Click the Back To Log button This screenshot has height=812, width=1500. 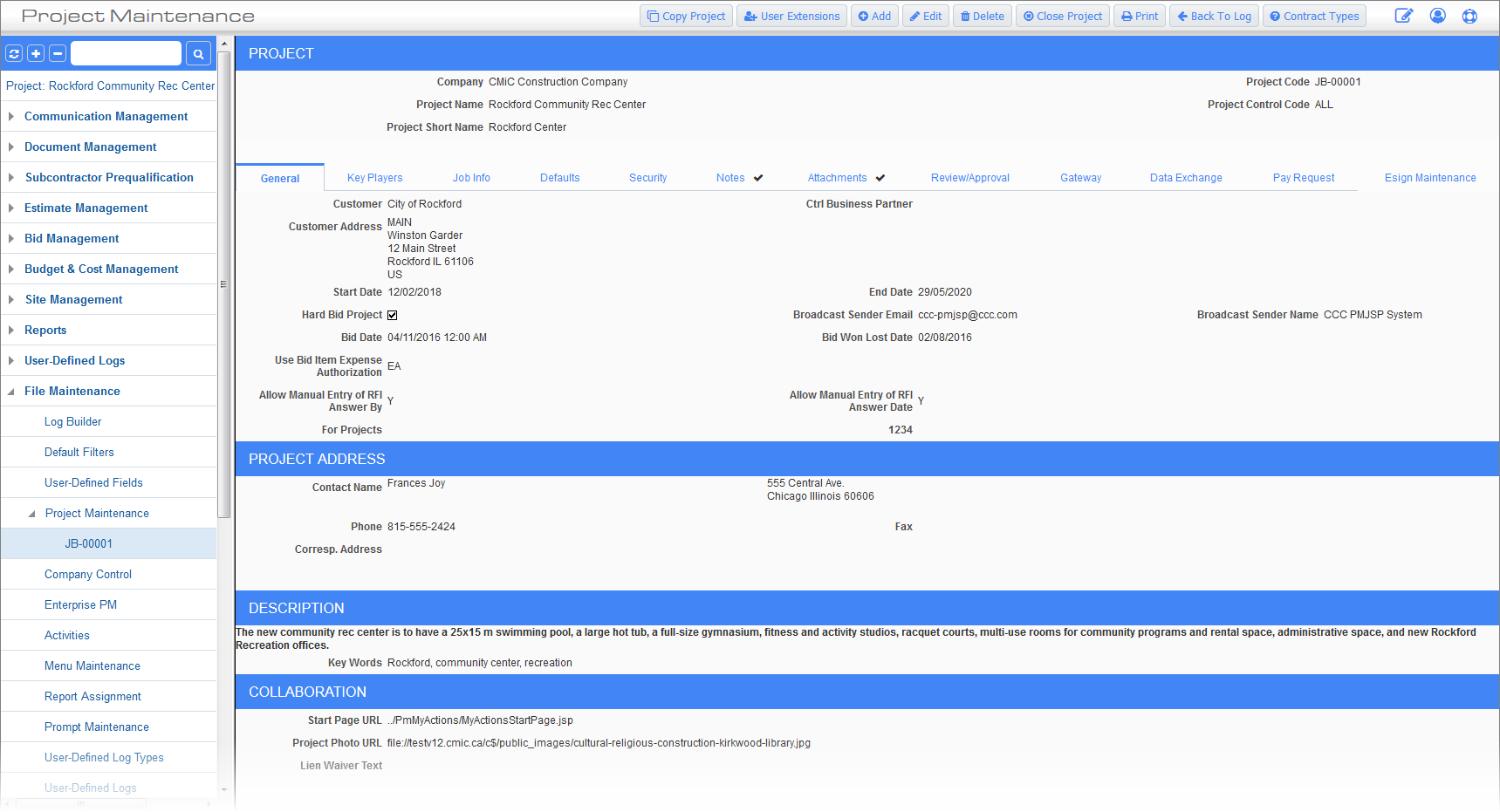point(1213,15)
